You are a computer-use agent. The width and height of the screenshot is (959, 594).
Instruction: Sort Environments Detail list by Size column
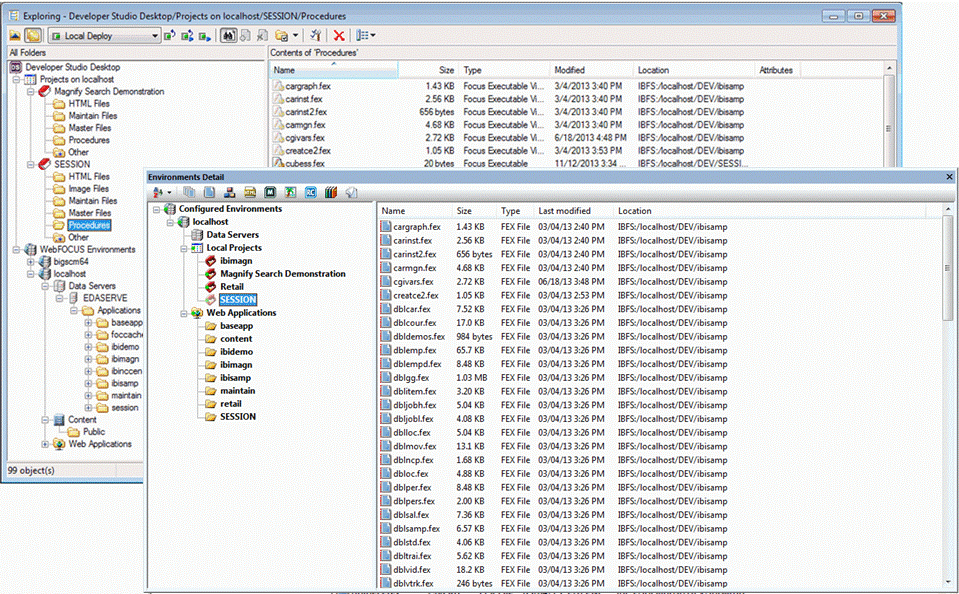pyautogui.click(x=475, y=211)
